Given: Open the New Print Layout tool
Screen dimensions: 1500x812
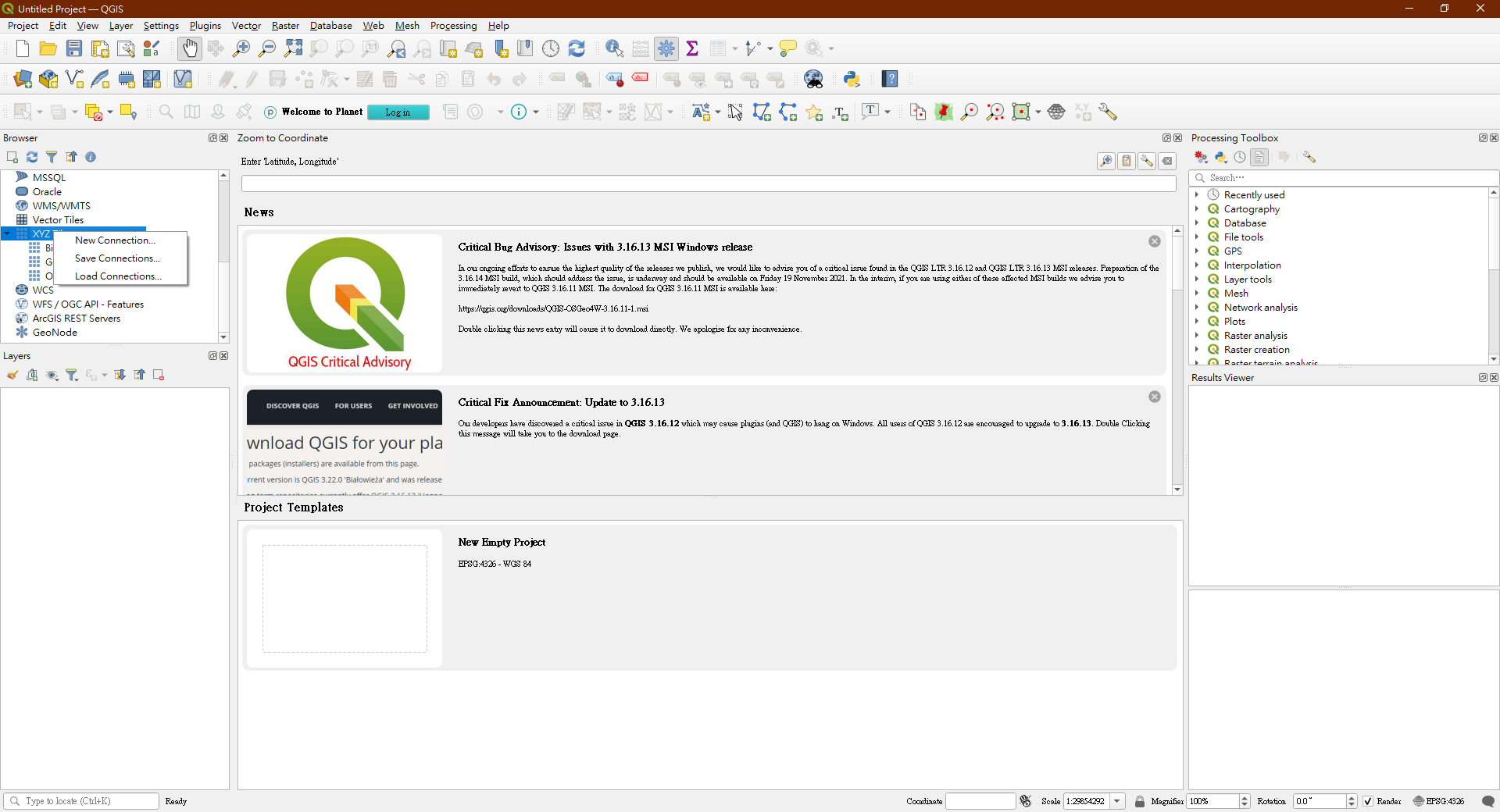Looking at the screenshot, I should point(100,48).
